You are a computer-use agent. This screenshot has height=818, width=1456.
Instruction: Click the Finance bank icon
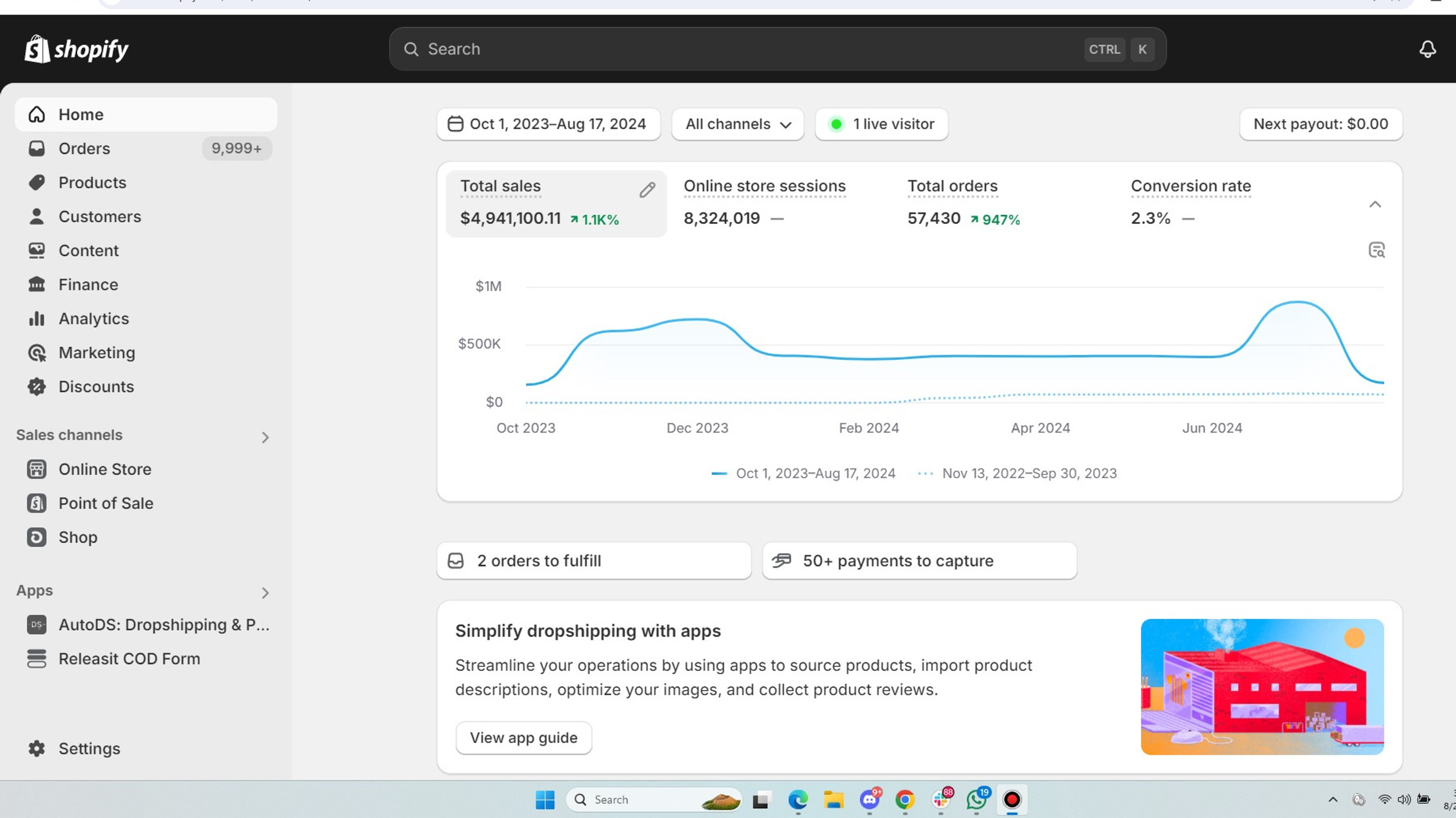click(37, 284)
